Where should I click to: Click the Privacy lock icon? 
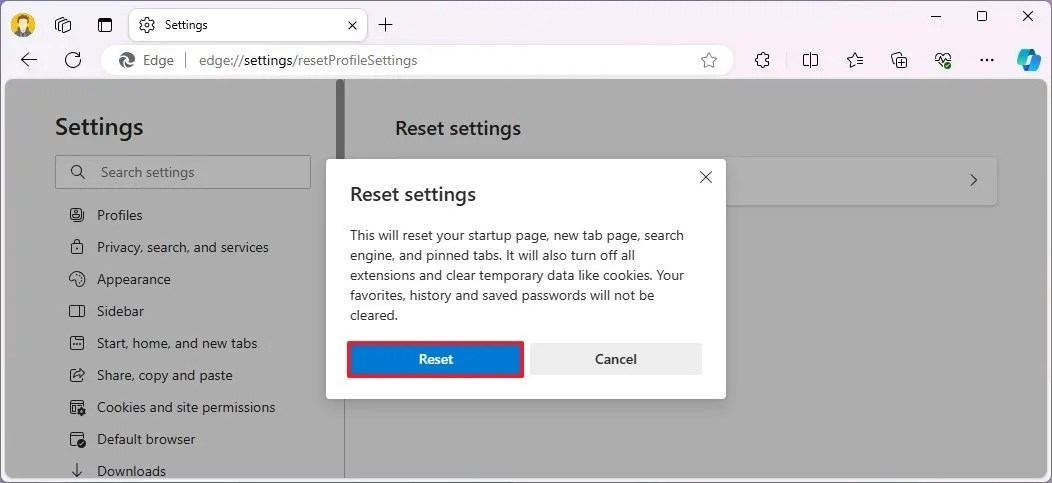pos(77,247)
